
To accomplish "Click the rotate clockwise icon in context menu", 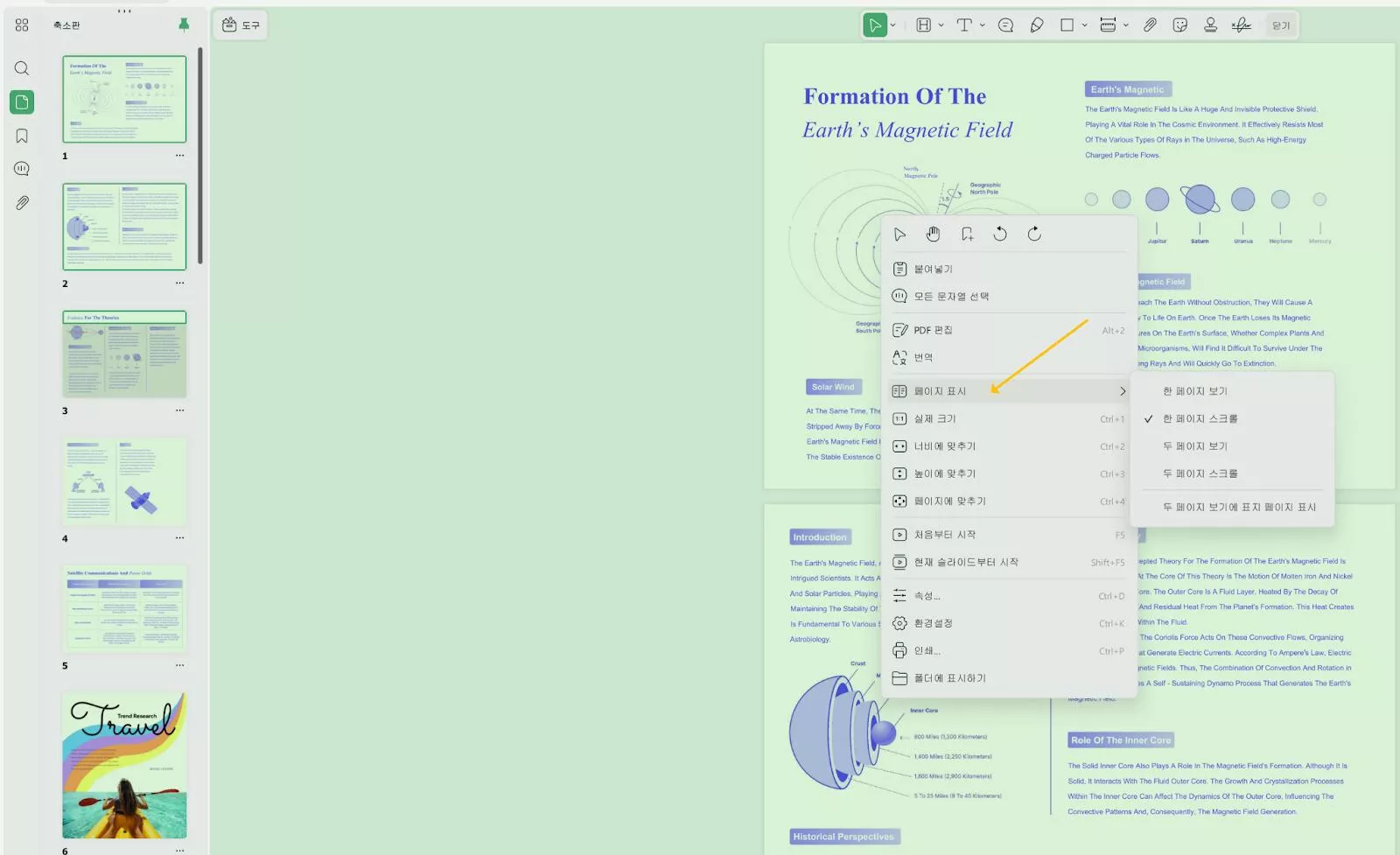I will pyautogui.click(x=1034, y=234).
